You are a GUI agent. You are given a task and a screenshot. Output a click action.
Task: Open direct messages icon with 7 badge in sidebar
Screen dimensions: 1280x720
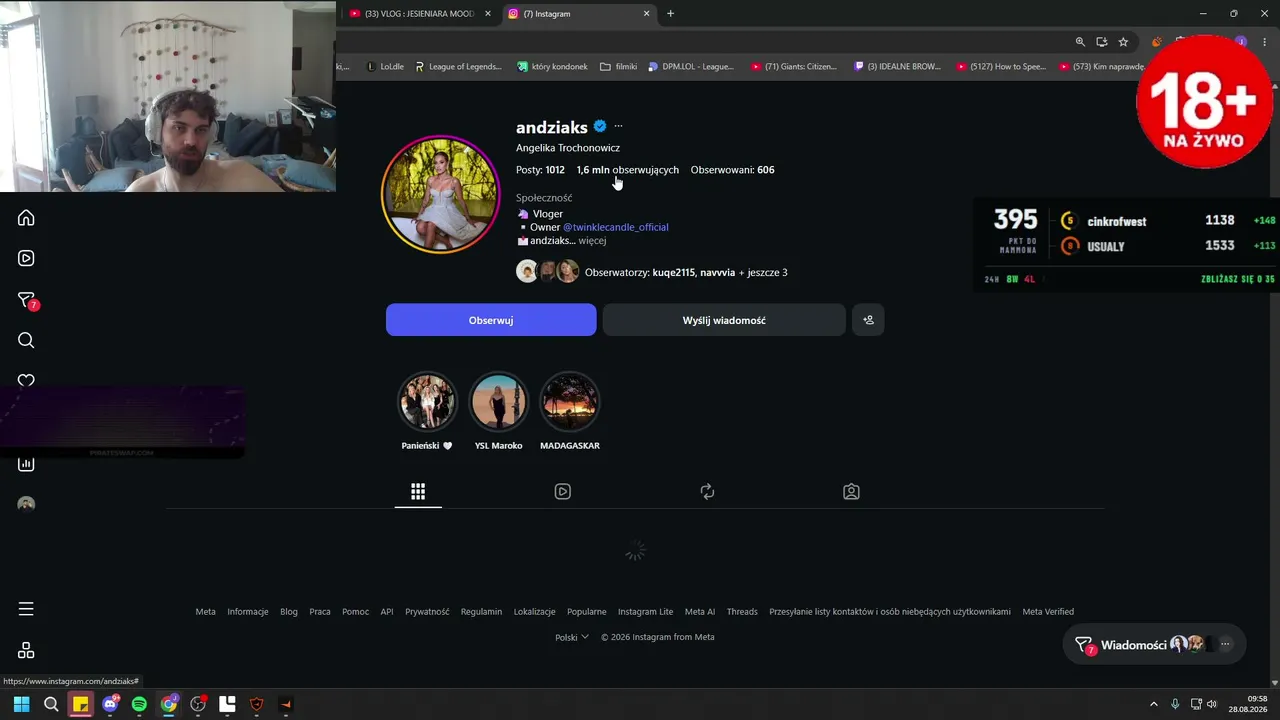[x=27, y=300]
